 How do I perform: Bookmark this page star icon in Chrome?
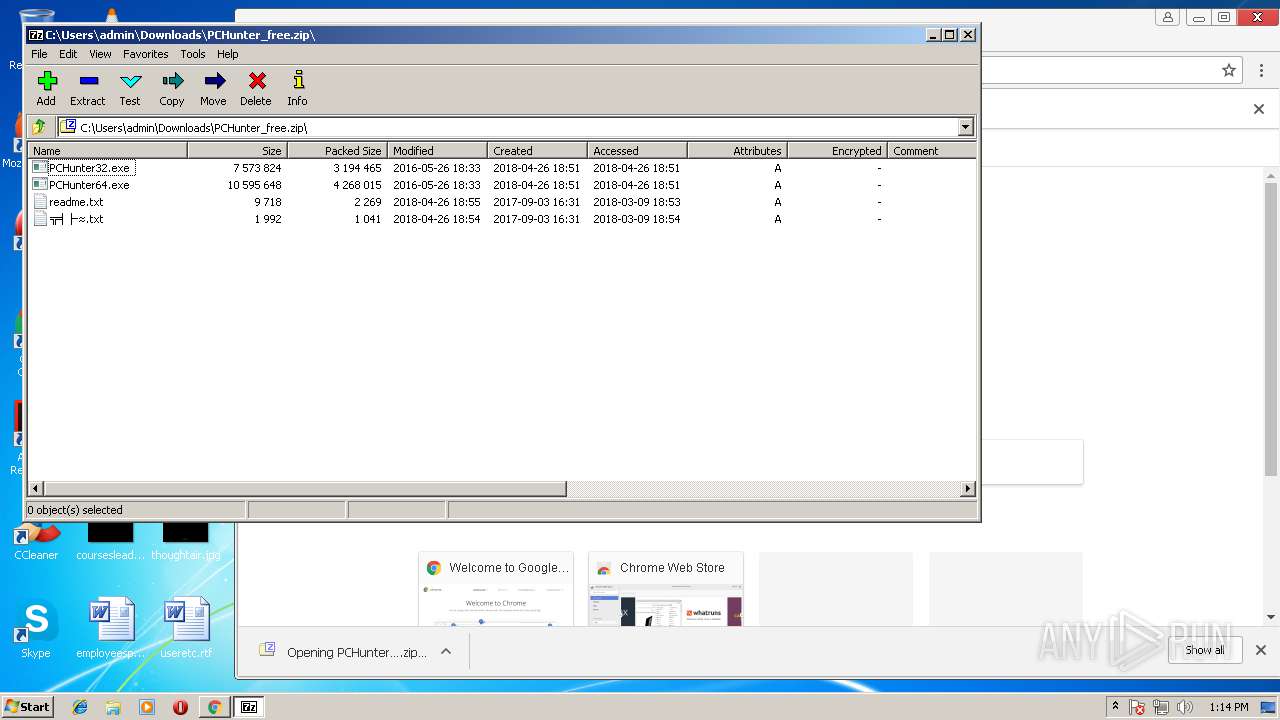(x=1229, y=70)
